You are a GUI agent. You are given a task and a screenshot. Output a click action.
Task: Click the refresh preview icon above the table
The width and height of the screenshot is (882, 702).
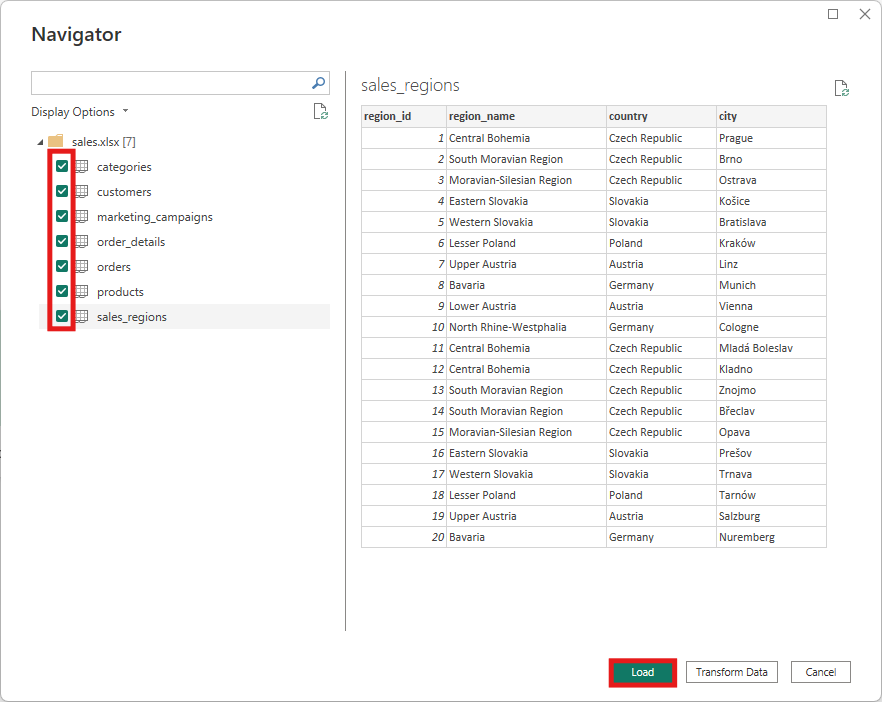tap(842, 88)
